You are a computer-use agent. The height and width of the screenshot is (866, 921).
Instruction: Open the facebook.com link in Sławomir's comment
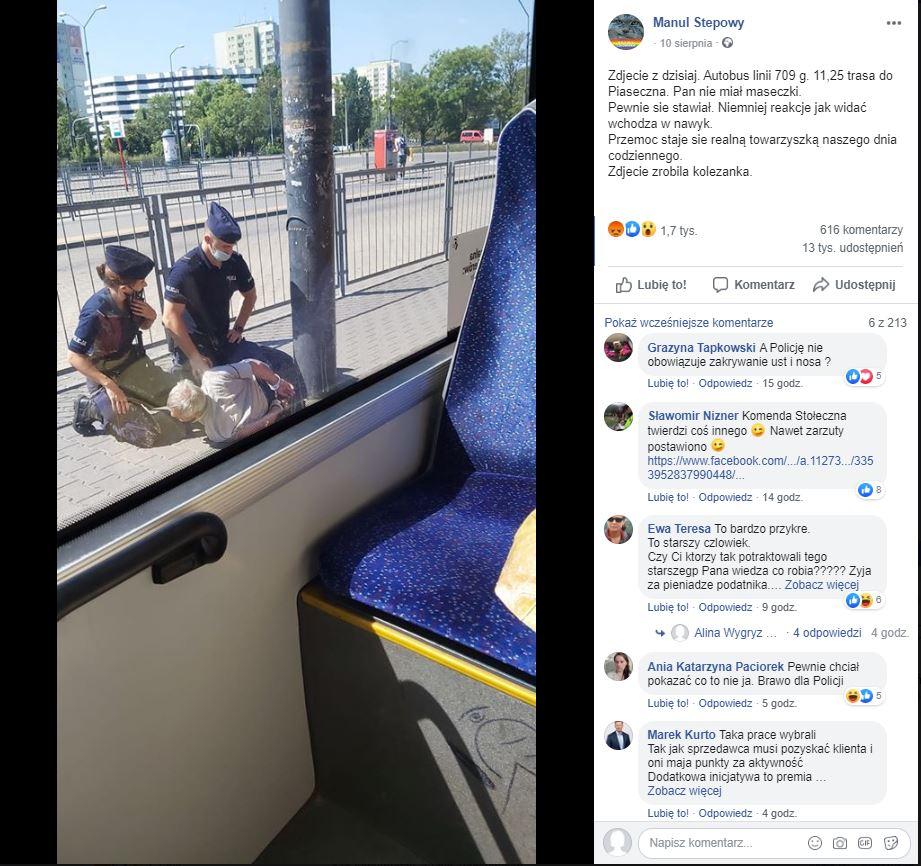click(760, 468)
